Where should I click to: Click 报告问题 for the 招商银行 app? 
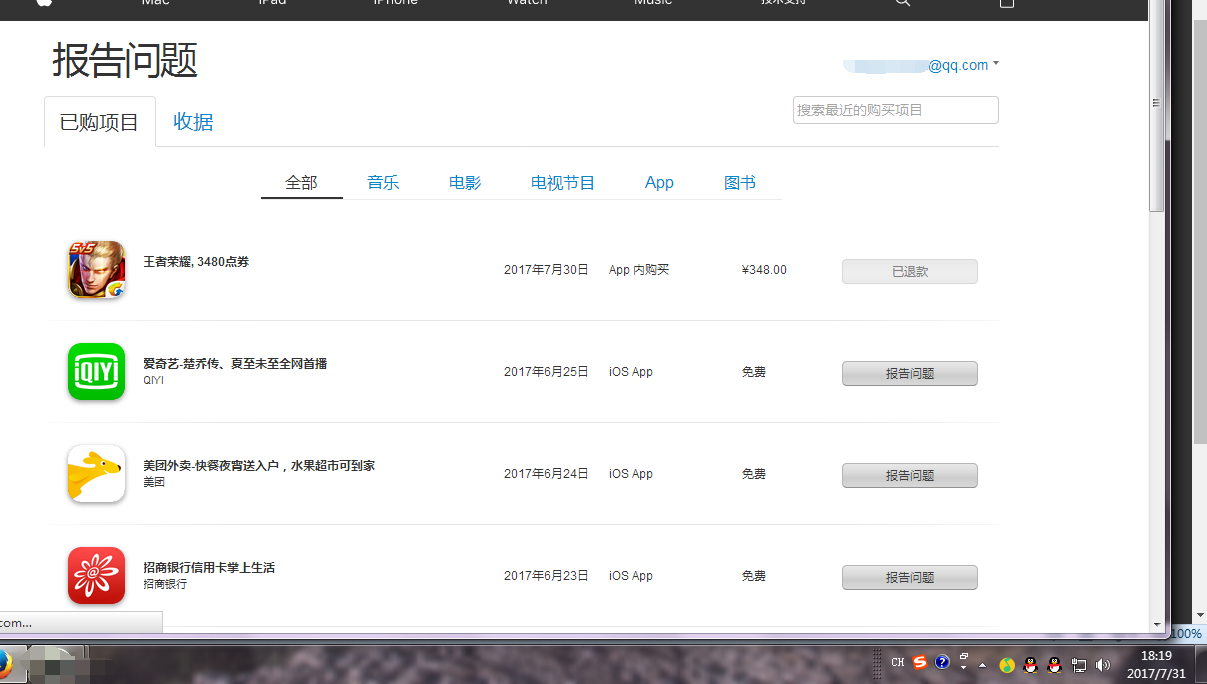click(910, 577)
